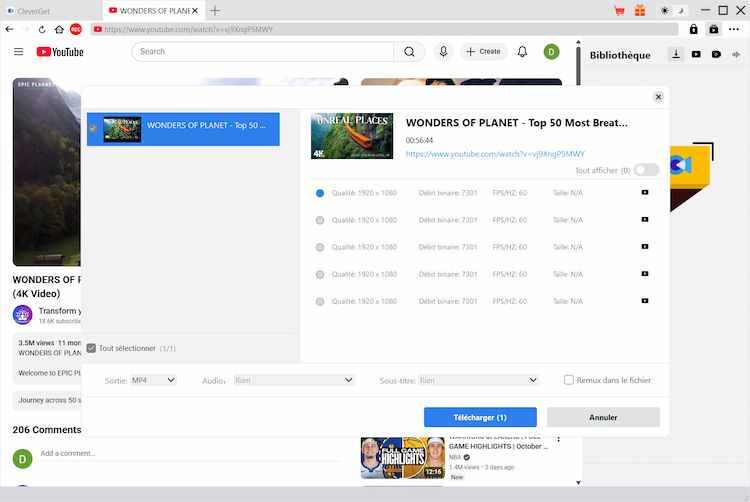Select the third quality option radio button
This screenshot has height=502, width=750.
[320, 247]
